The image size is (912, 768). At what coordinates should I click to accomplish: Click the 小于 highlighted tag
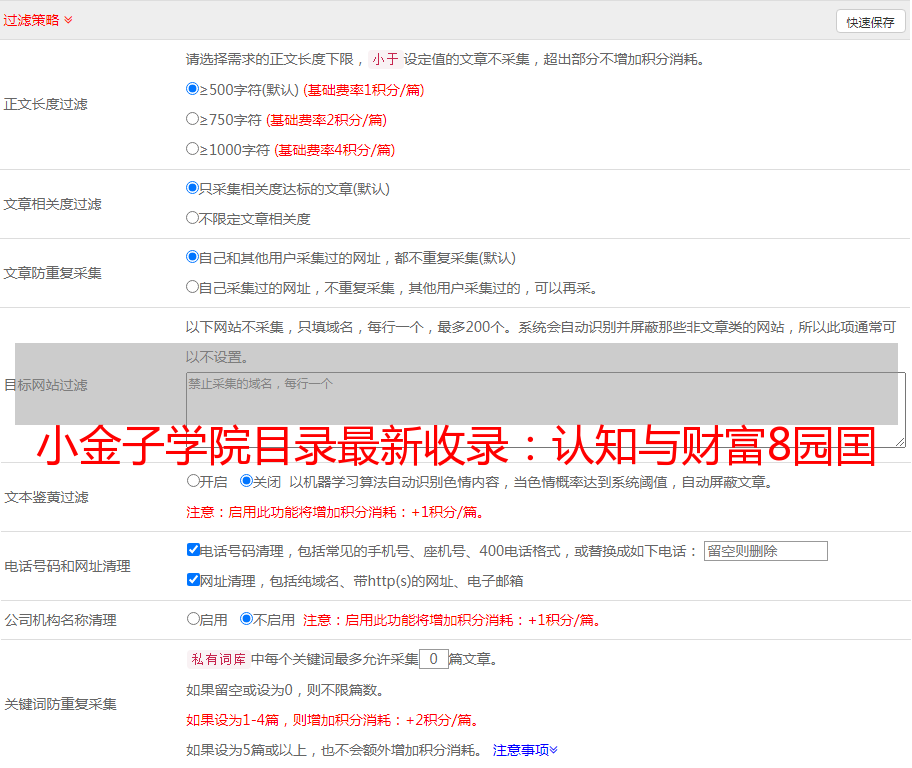point(386,59)
